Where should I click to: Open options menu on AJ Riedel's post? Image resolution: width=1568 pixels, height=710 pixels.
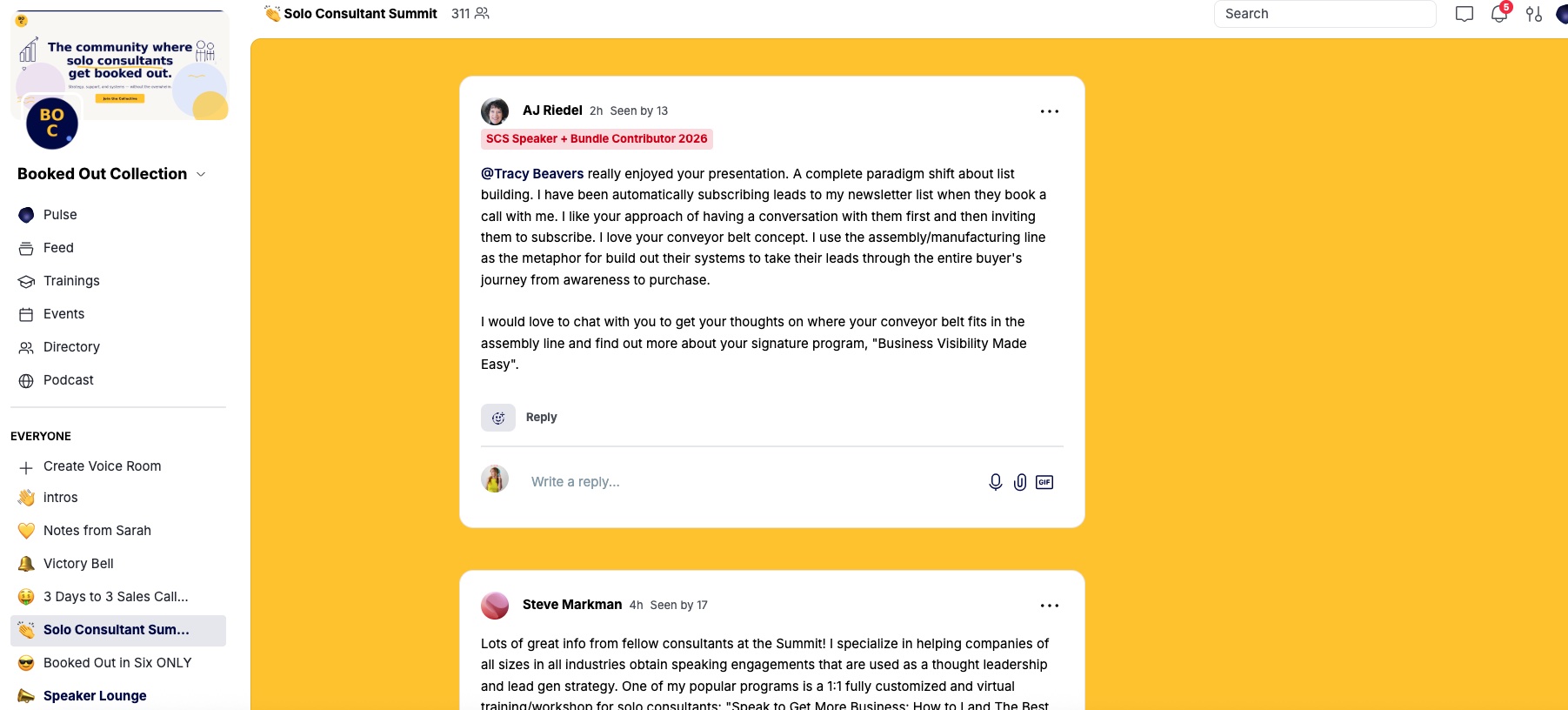1050,111
